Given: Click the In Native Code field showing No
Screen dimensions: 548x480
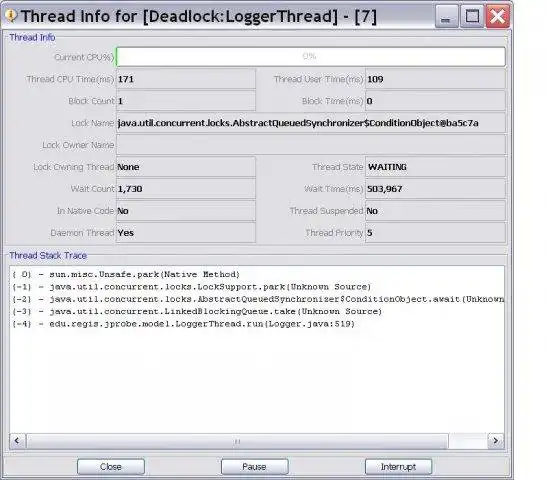Looking at the screenshot, I should 186,211.
